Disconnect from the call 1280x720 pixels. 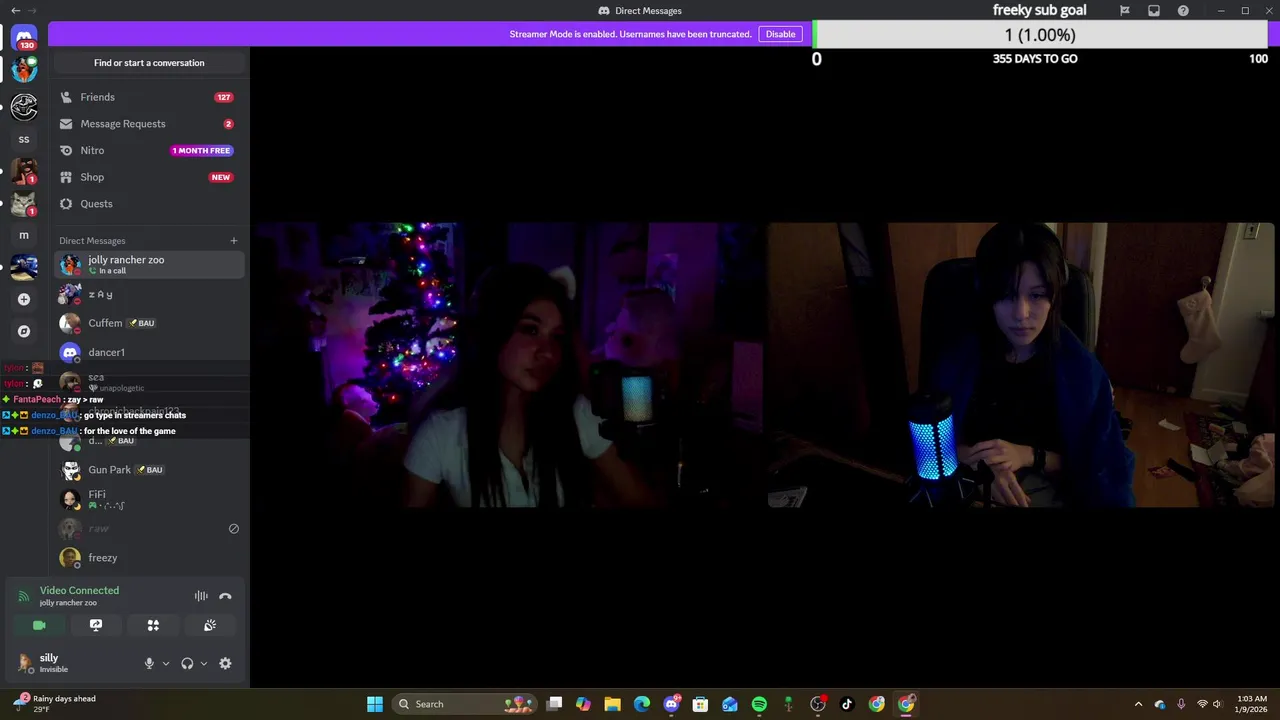click(x=225, y=596)
